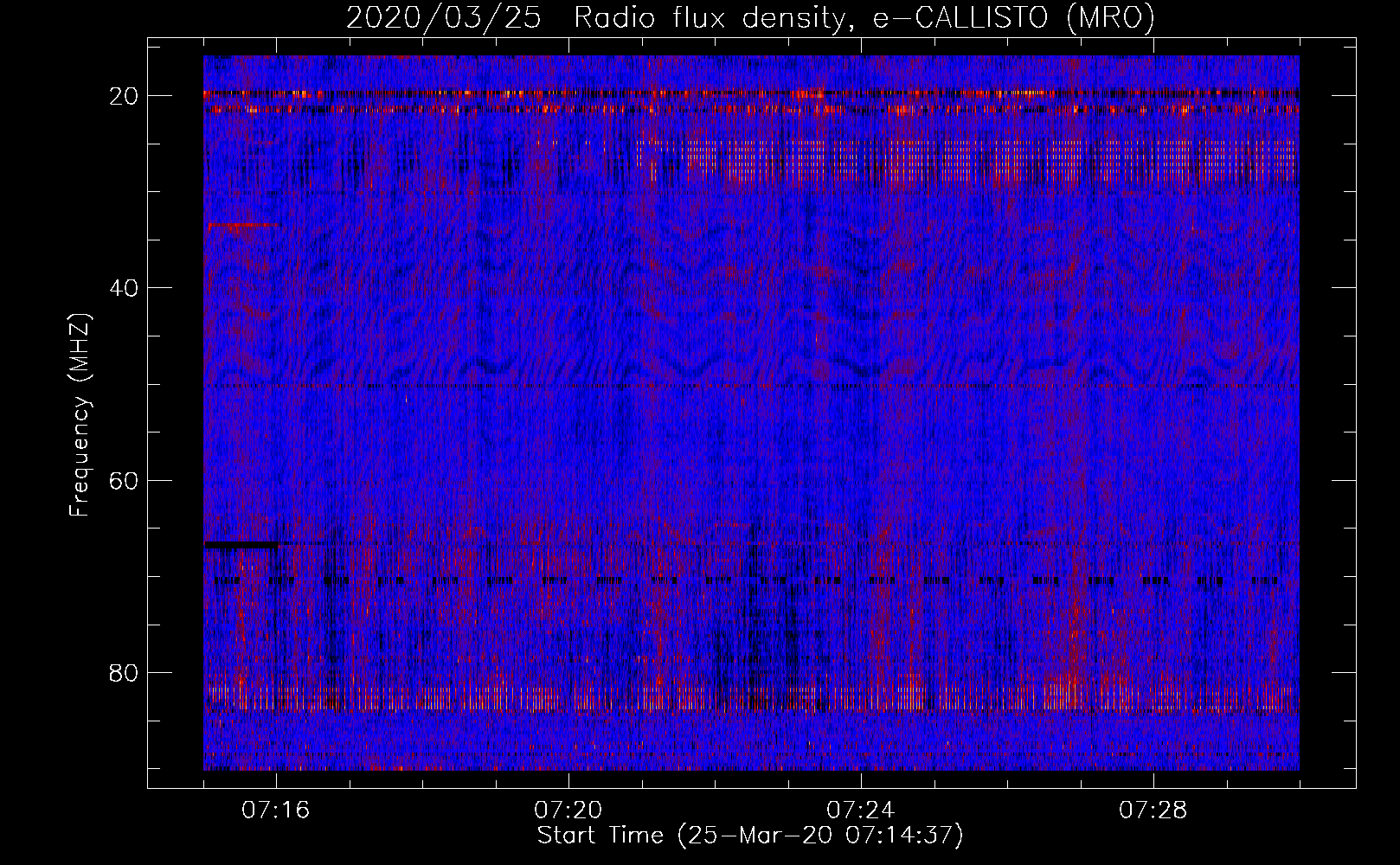Click the '07:20' time tick label

click(x=568, y=811)
